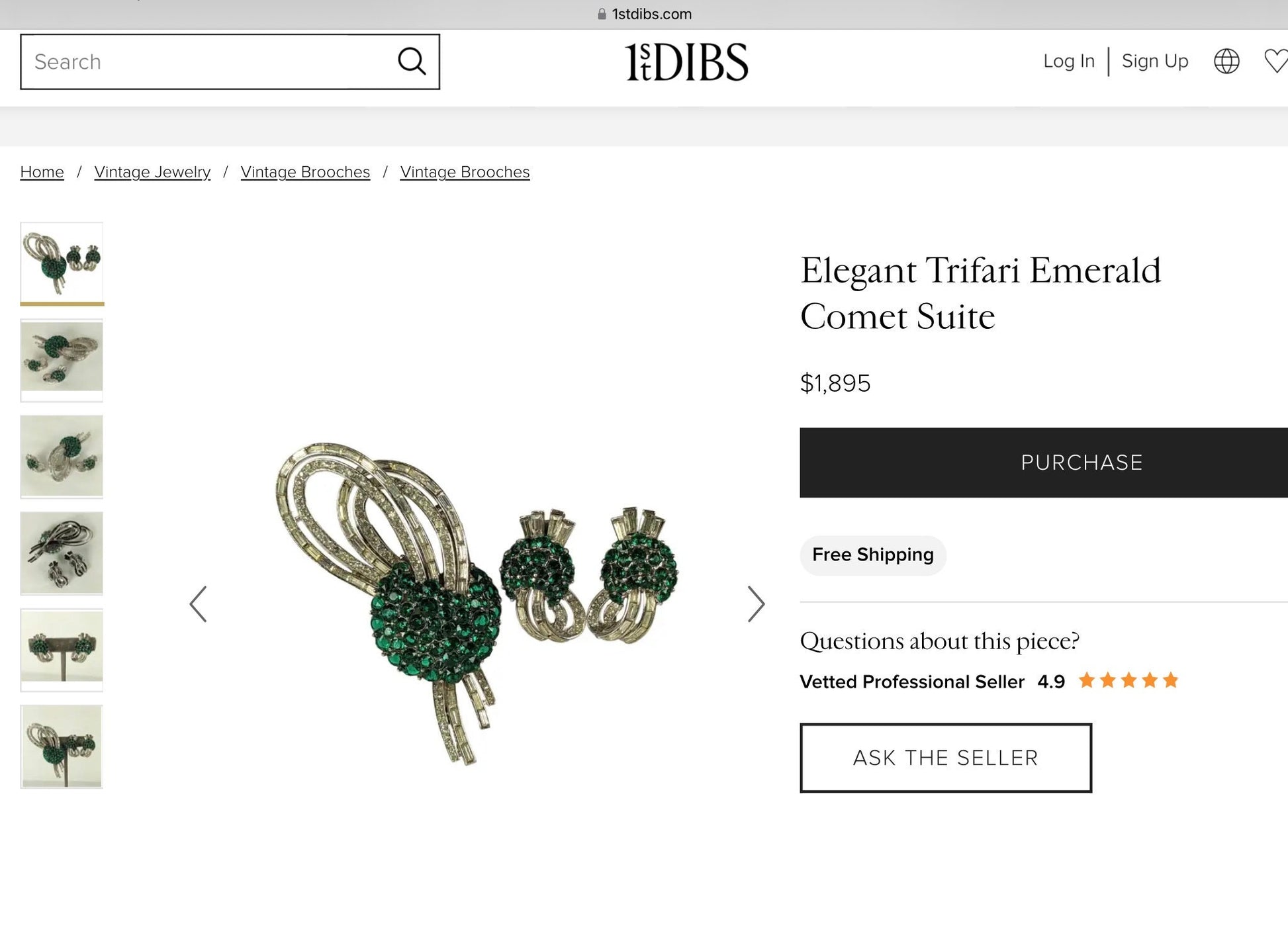Open the globe language selector icon

[x=1226, y=61]
